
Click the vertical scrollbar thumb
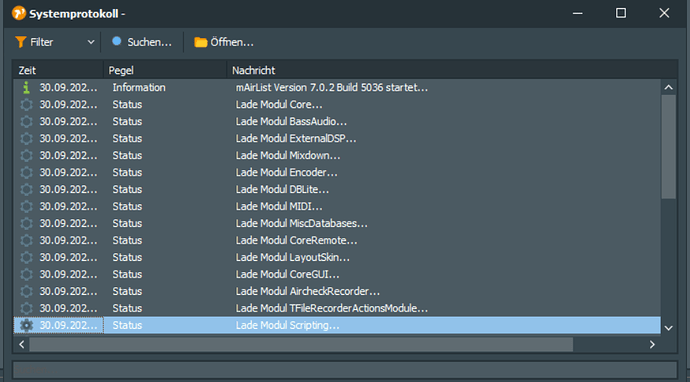click(668, 147)
